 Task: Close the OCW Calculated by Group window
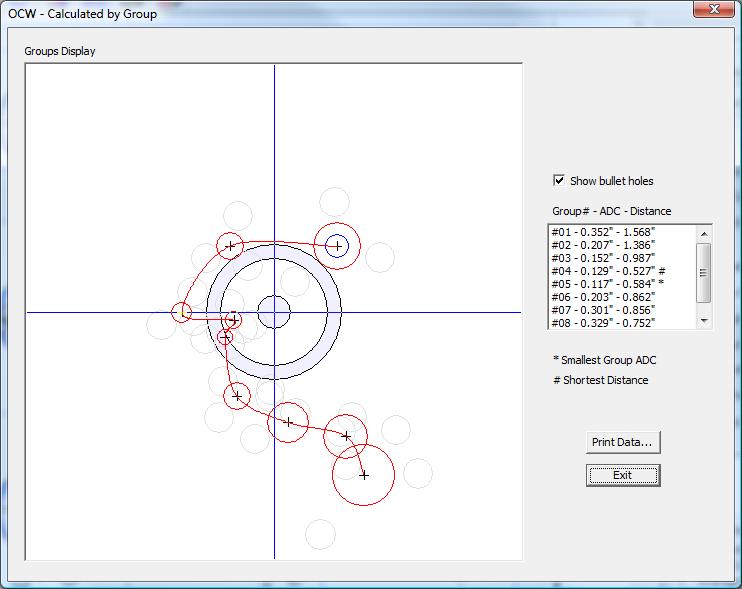click(x=714, y=9)
